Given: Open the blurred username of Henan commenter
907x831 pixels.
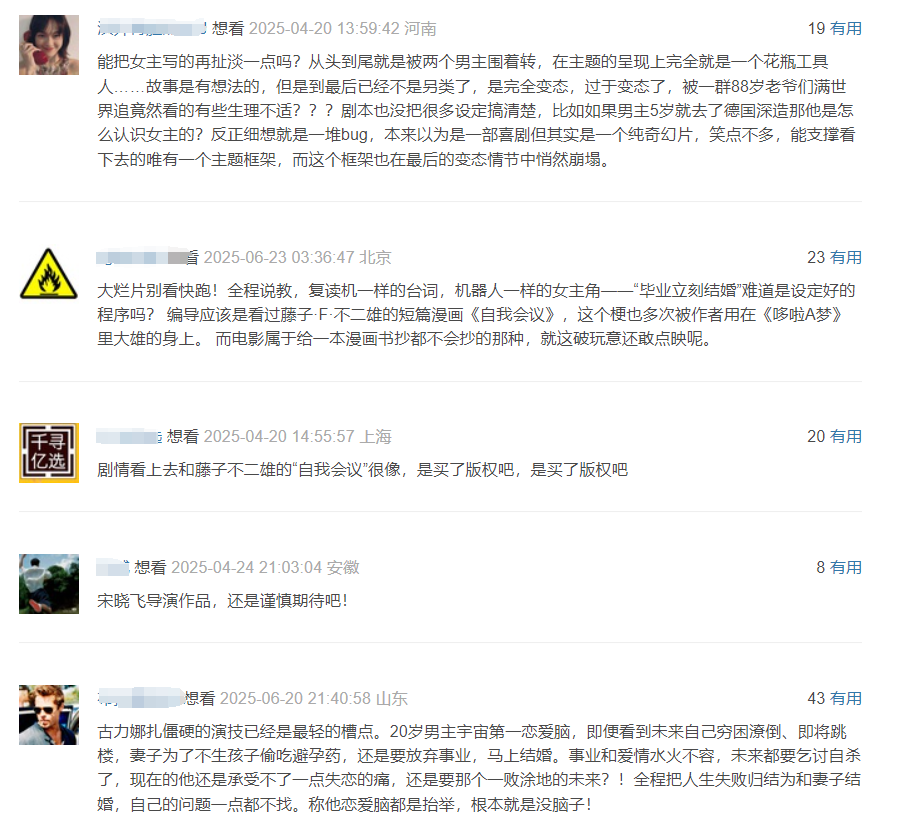Looking at the screenshot, I should point(152,28).
